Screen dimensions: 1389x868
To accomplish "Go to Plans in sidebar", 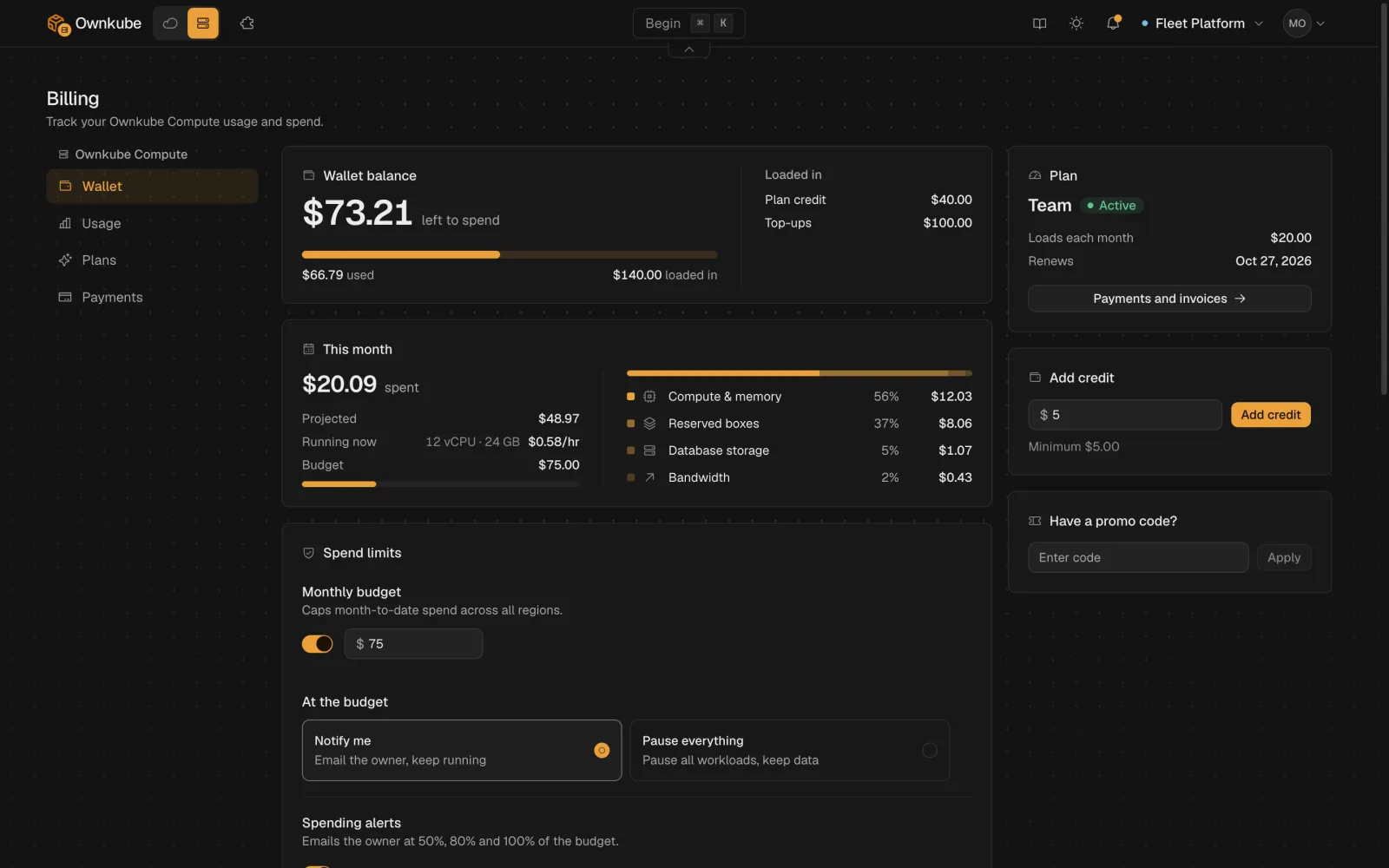I will pos(153,260).
